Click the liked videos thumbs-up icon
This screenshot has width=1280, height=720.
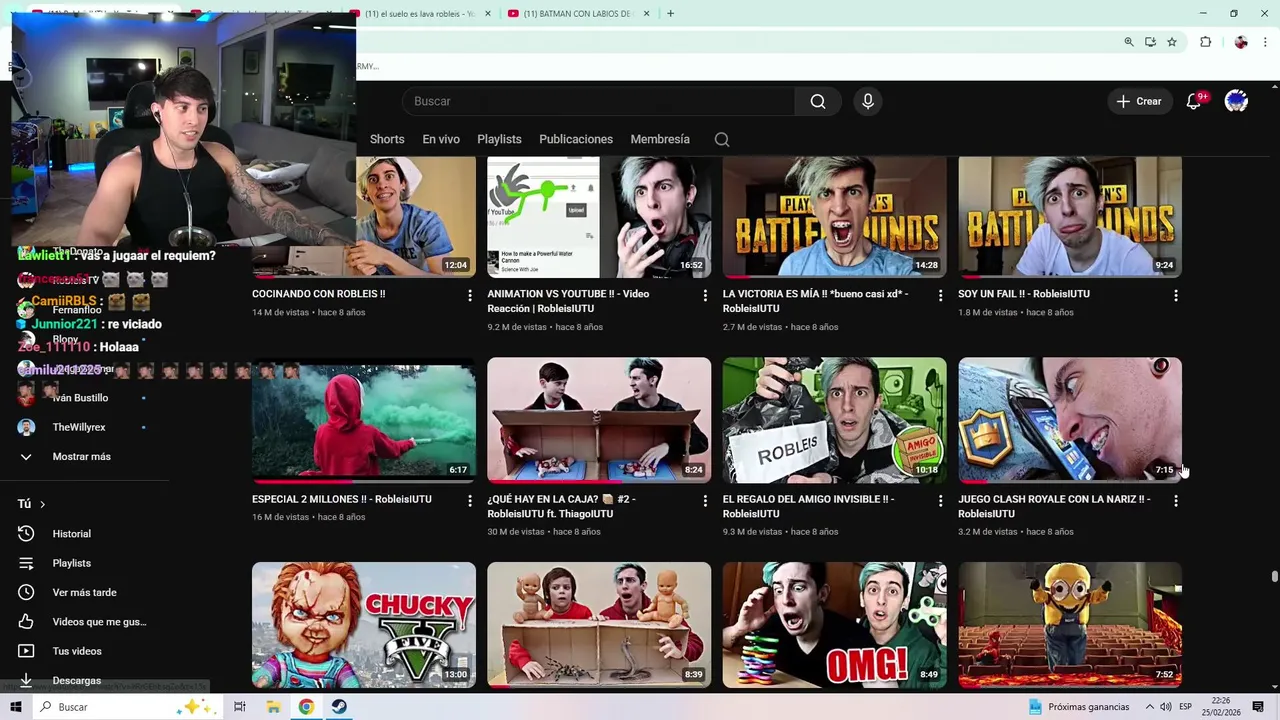tap(26, 622)
